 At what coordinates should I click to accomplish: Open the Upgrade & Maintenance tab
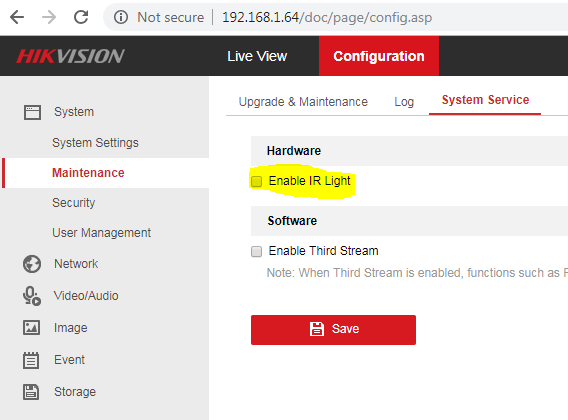point(303,102)
